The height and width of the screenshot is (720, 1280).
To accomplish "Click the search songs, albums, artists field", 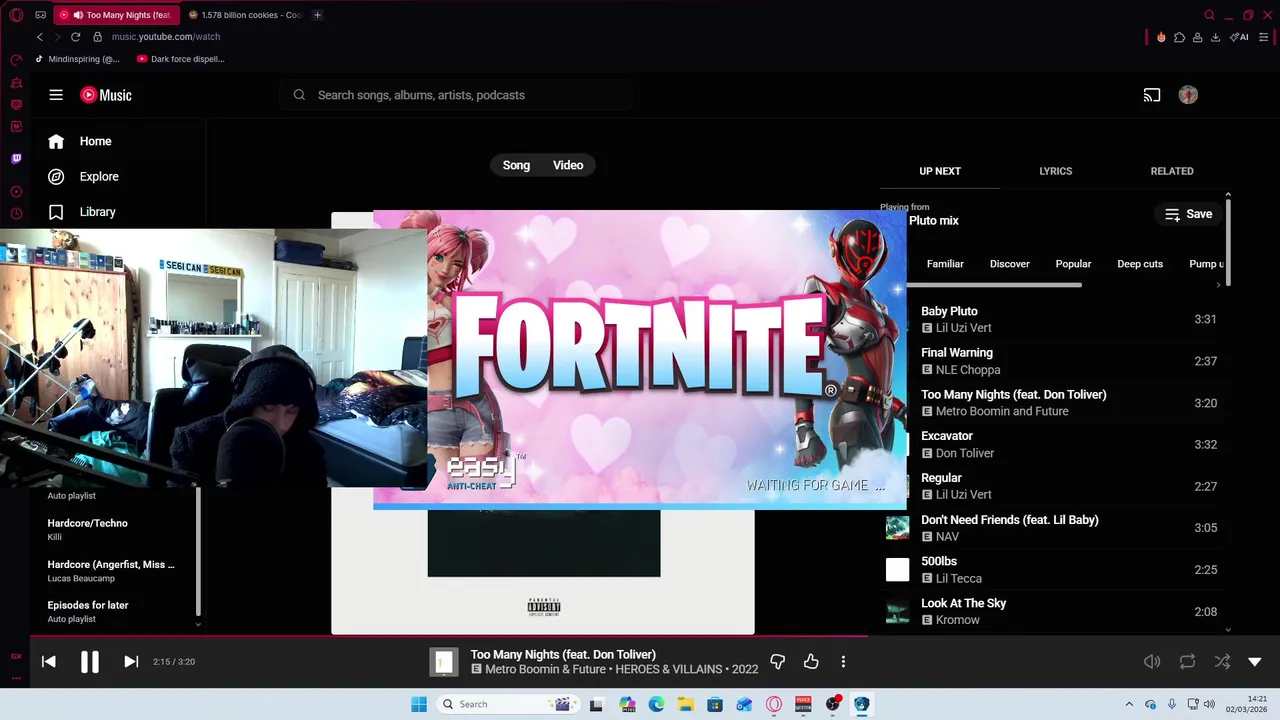I will 455,95.
